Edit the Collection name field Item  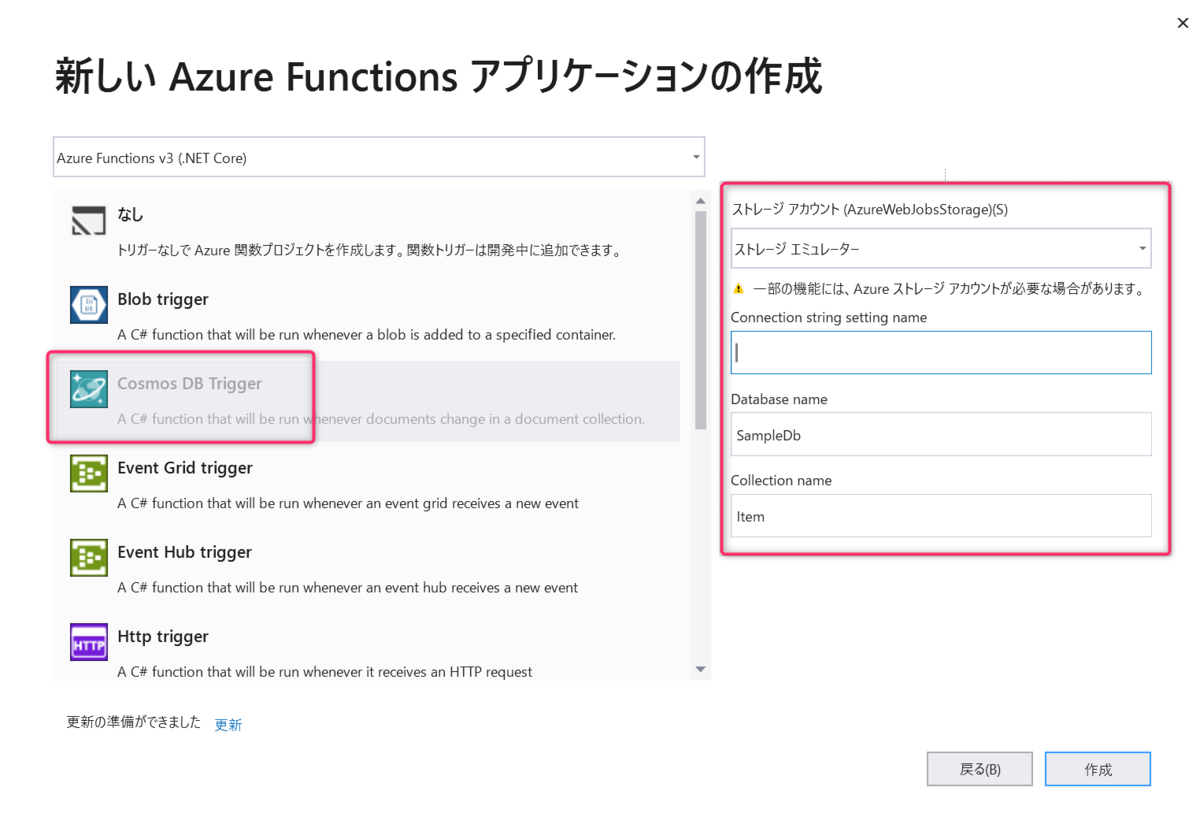pos(941,516)
